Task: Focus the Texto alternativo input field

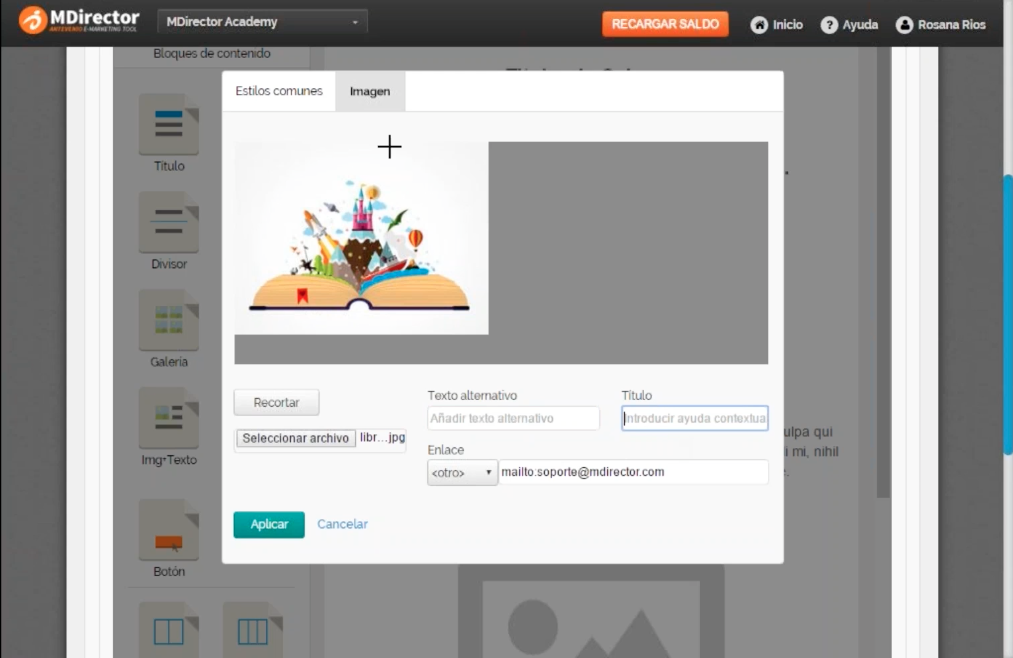Action: [x=513, y=418]
